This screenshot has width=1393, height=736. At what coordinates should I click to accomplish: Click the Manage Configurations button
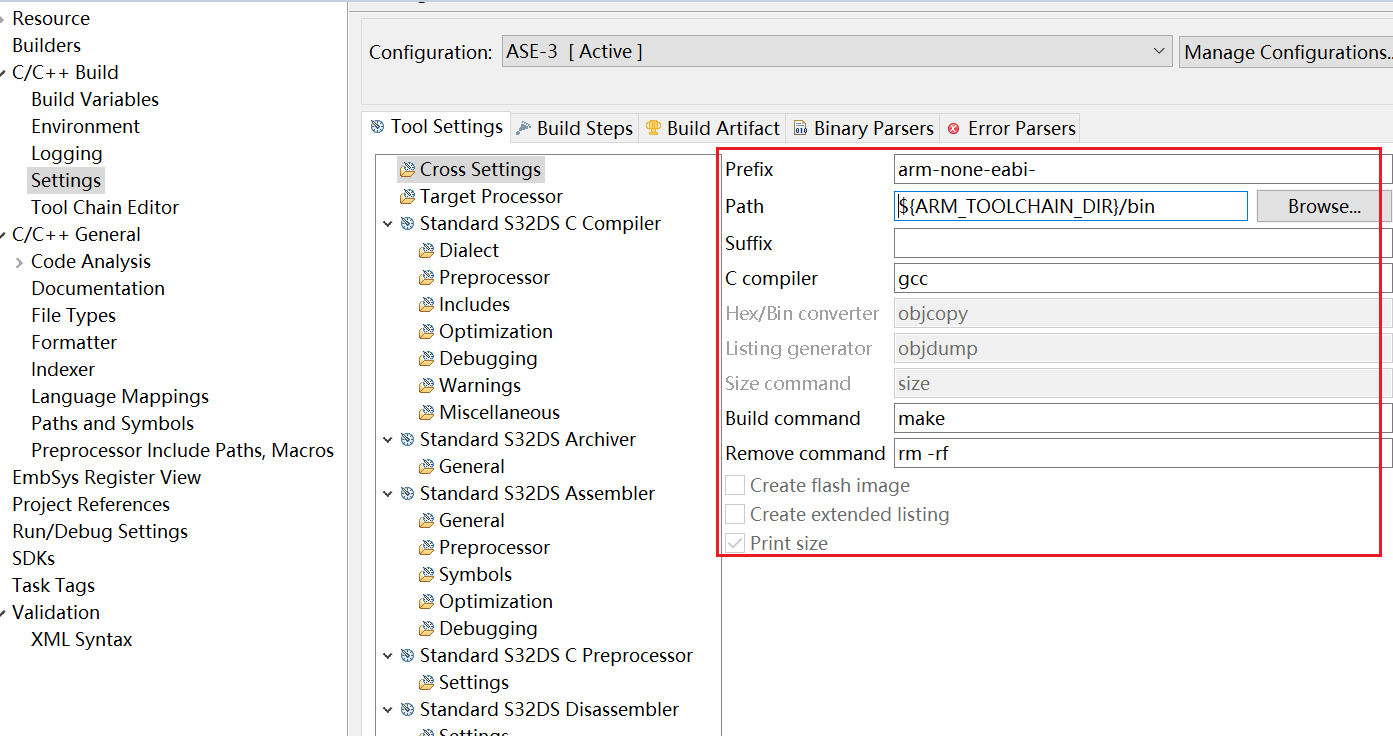pos(1287,52)
